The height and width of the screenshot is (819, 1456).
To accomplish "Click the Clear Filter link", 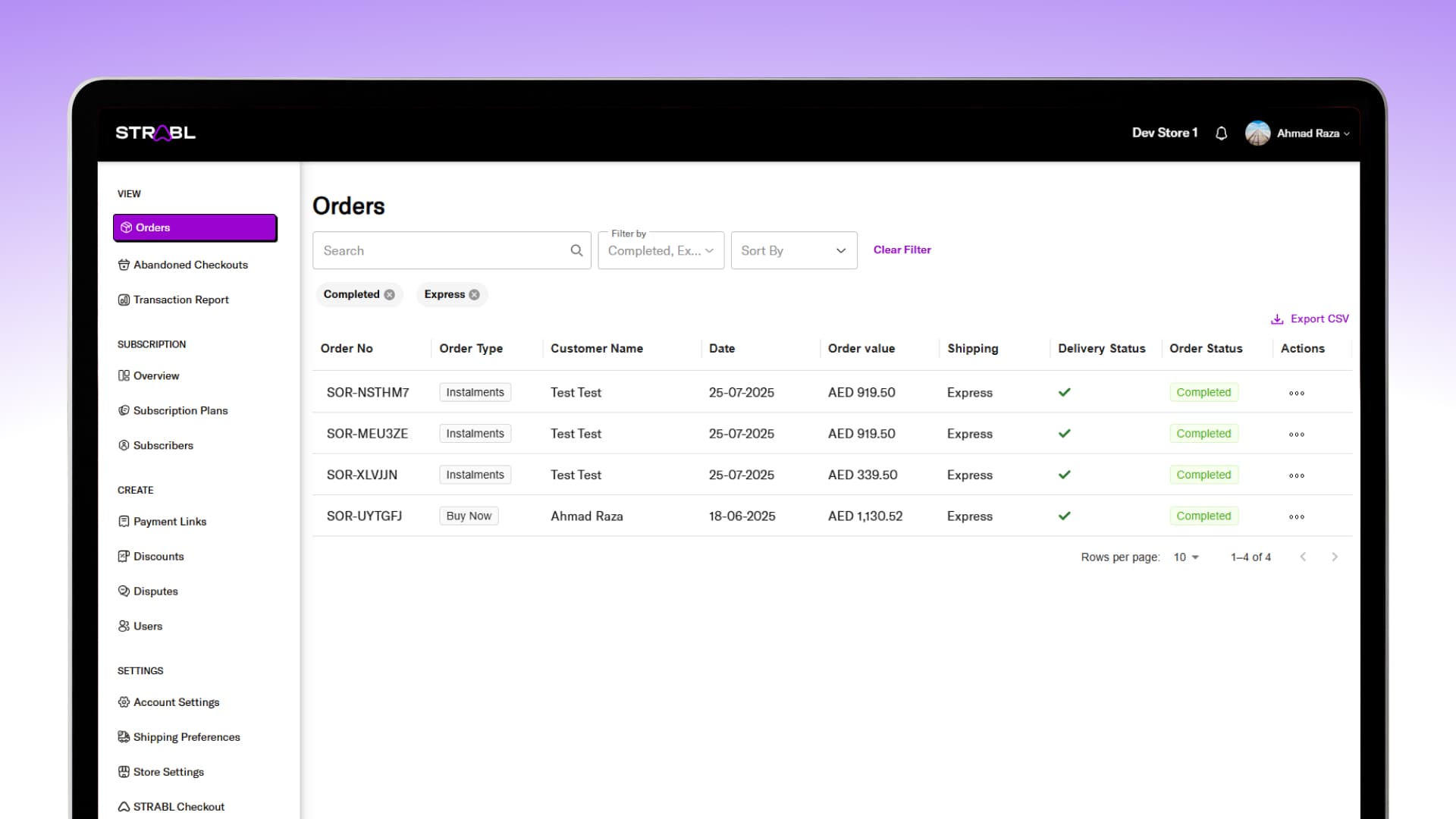I will (902, 249).
